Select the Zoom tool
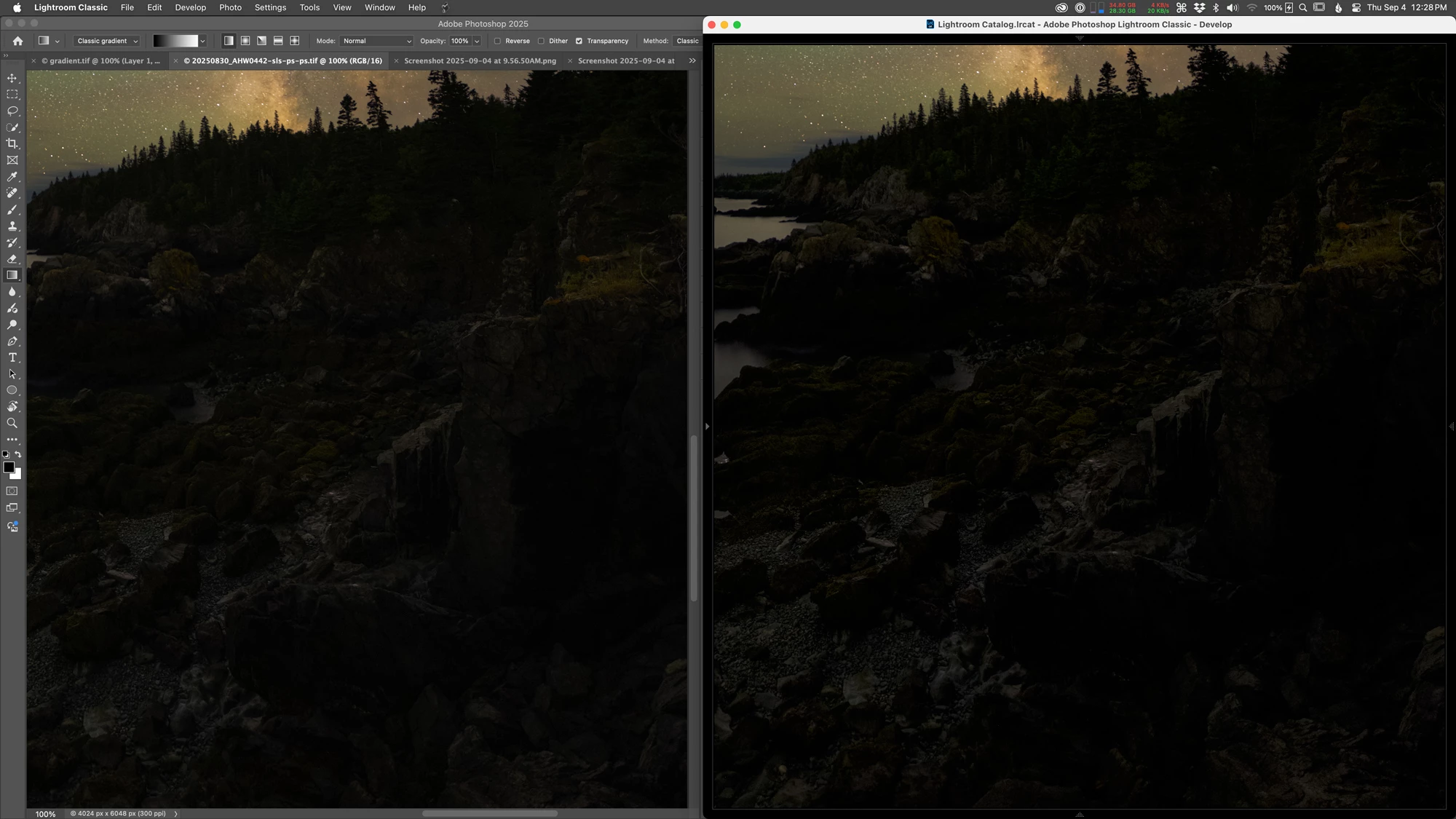 [x=12, y=423]
